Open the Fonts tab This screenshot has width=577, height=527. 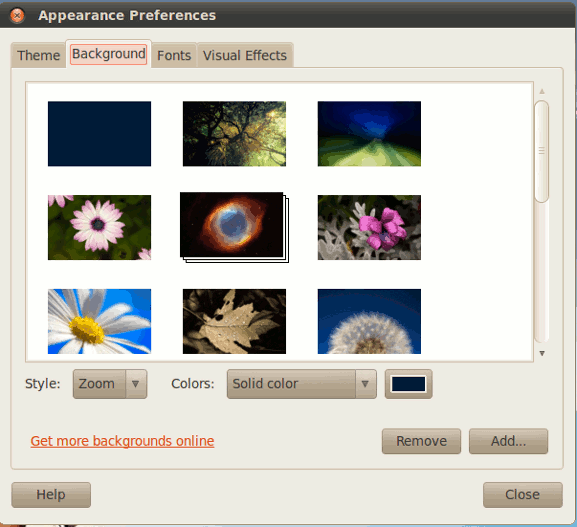click(x=174, y=55)
